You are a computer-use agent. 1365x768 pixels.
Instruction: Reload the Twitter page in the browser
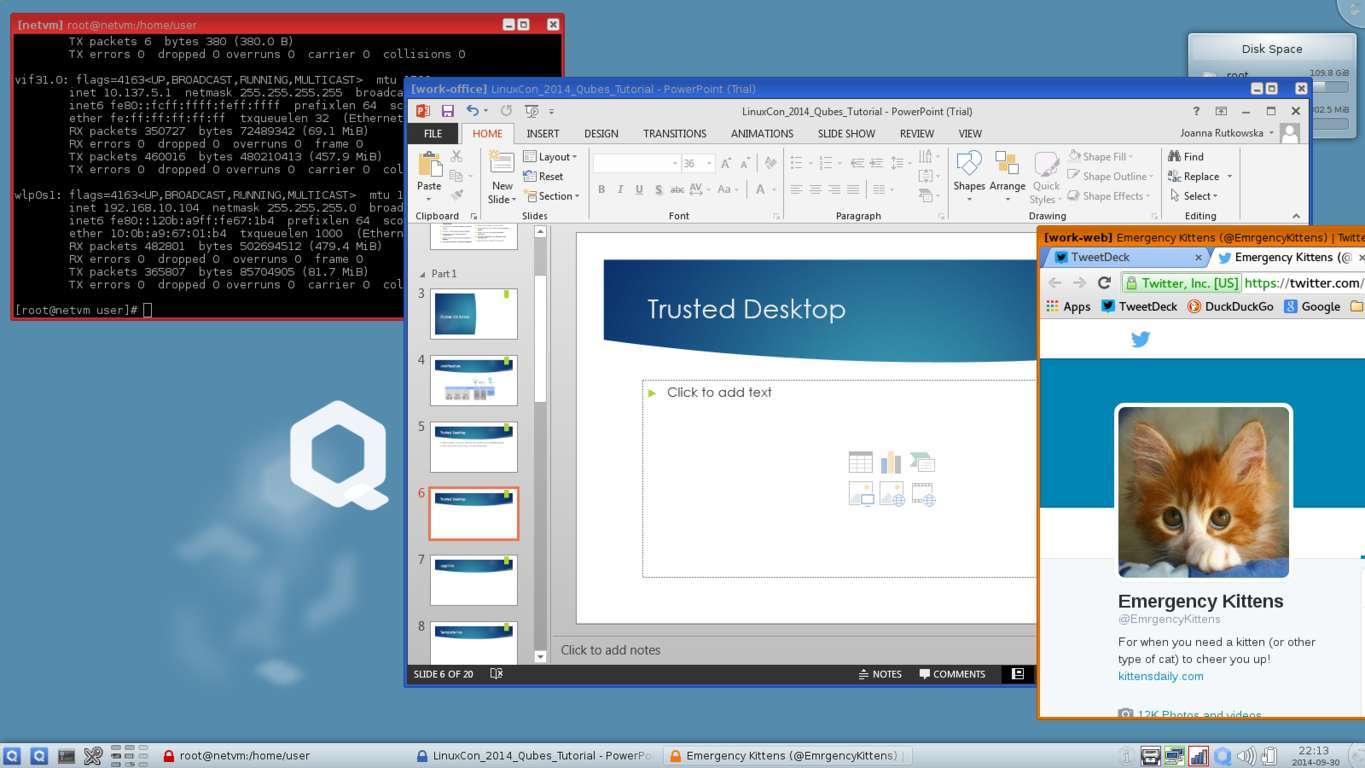(x=1104, y=283)
